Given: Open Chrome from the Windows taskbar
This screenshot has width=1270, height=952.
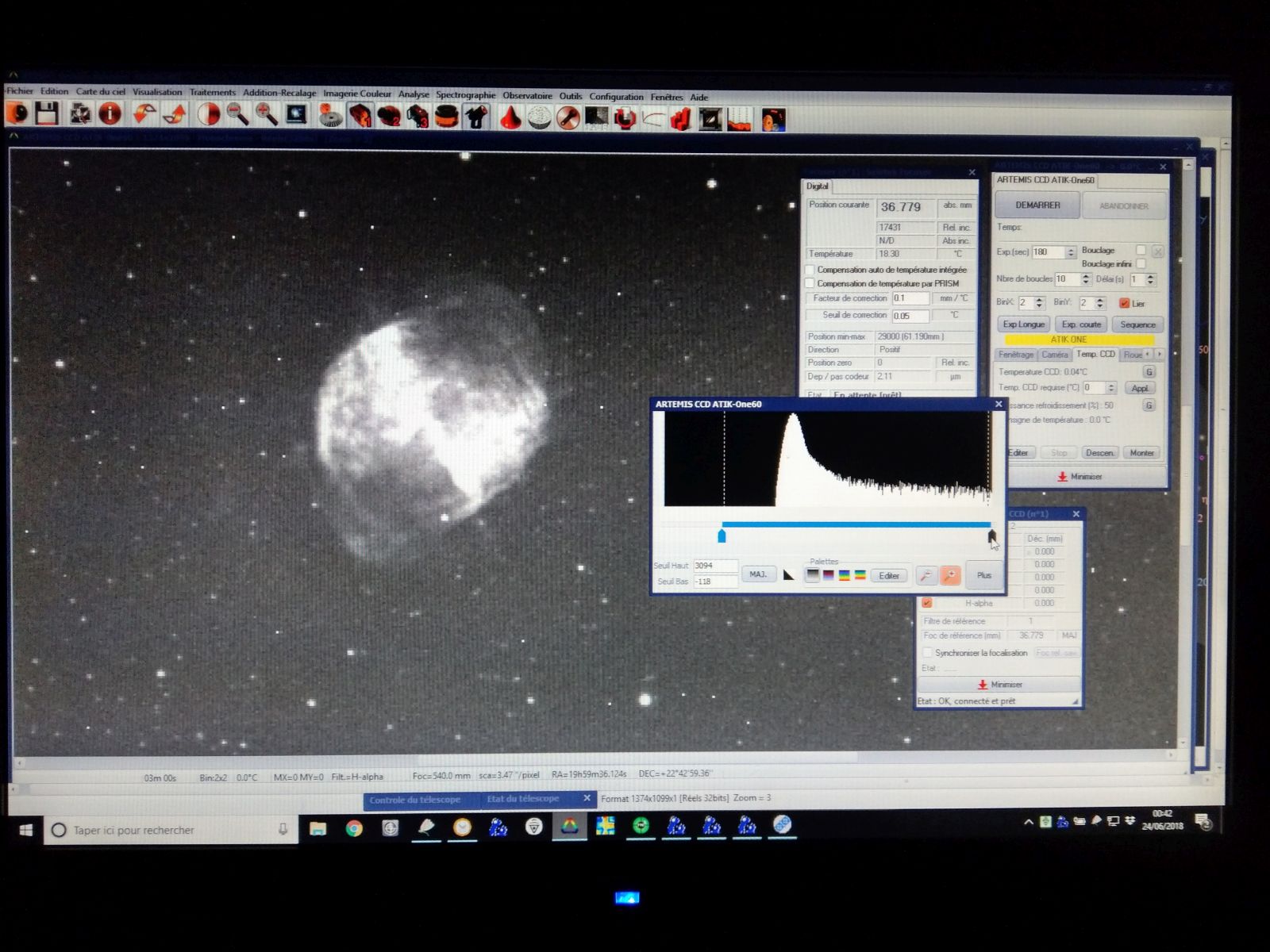Looking at the screenshot, I should tap(354, 828).
